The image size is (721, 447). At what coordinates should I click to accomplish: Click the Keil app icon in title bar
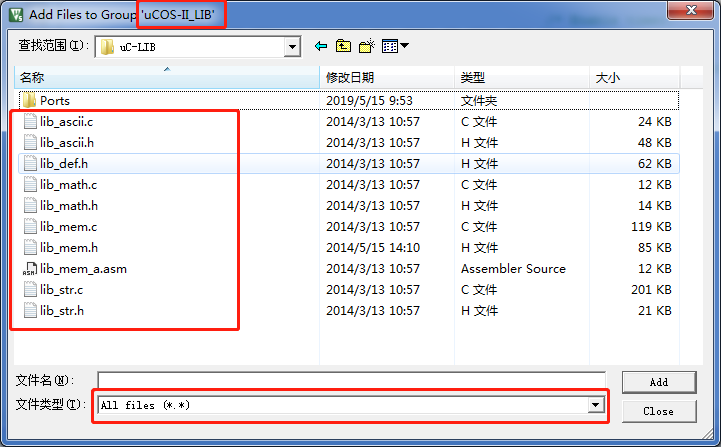pyautogui.click(x=16, y=14)
